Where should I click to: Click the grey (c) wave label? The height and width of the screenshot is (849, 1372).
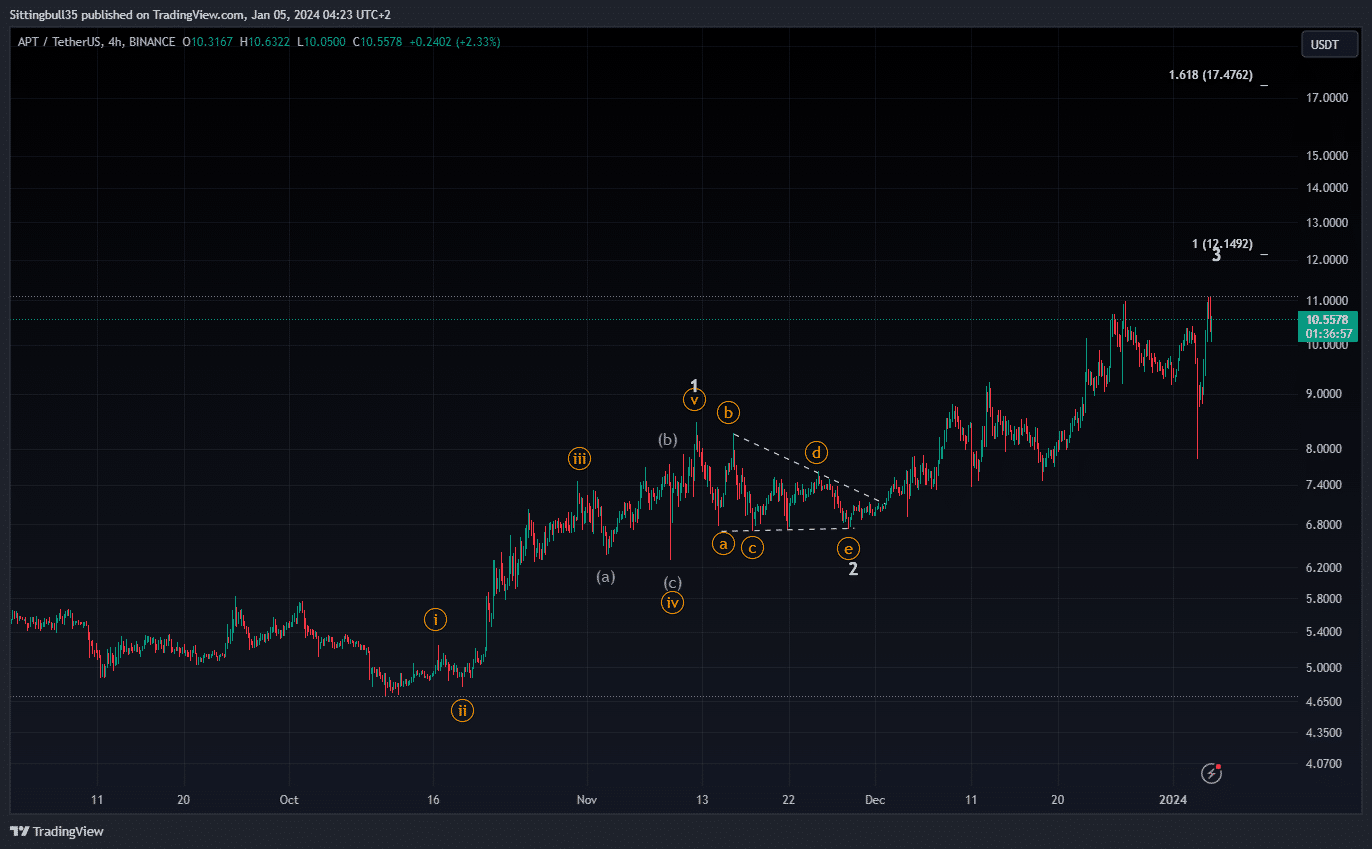(x=672, y=582)
